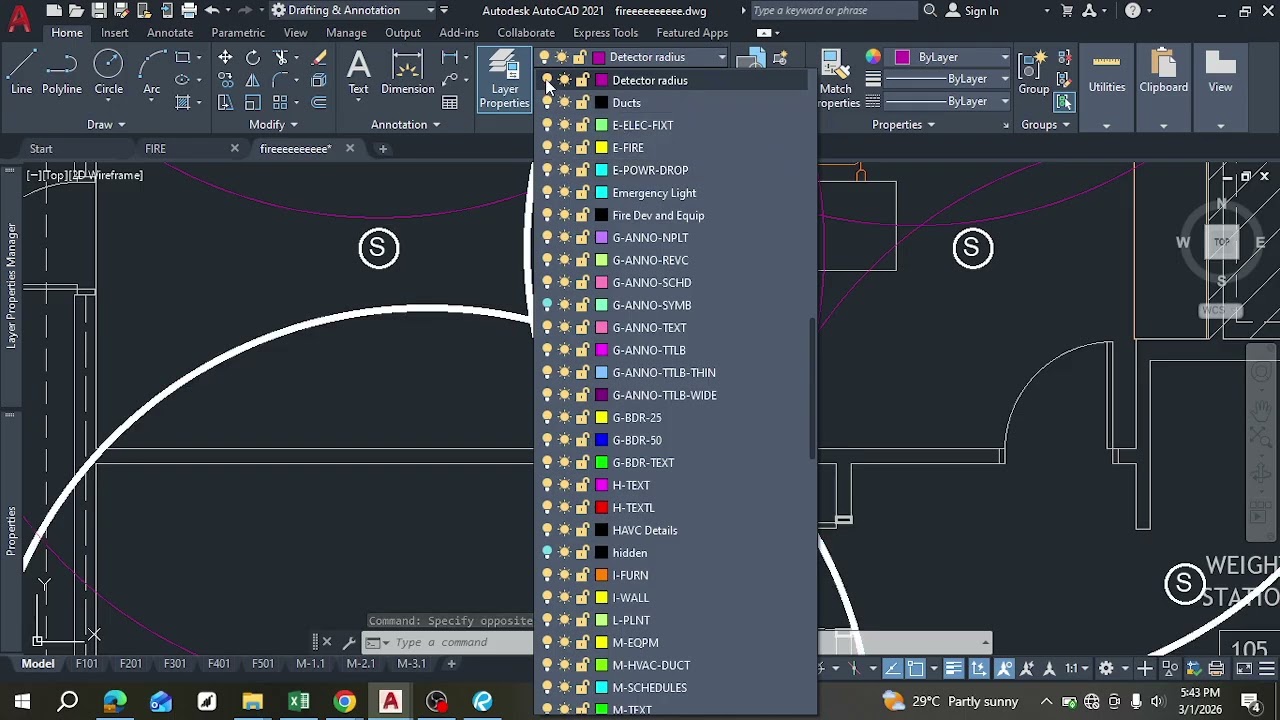Click the search icon beside the keyword field

(930, 10)
